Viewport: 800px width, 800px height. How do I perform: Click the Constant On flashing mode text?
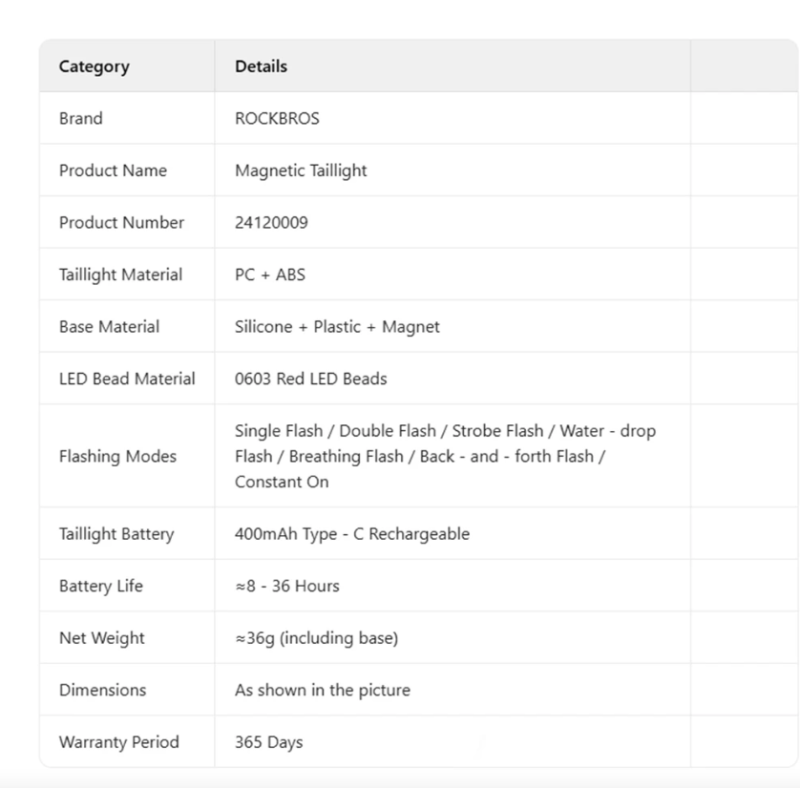282,482
